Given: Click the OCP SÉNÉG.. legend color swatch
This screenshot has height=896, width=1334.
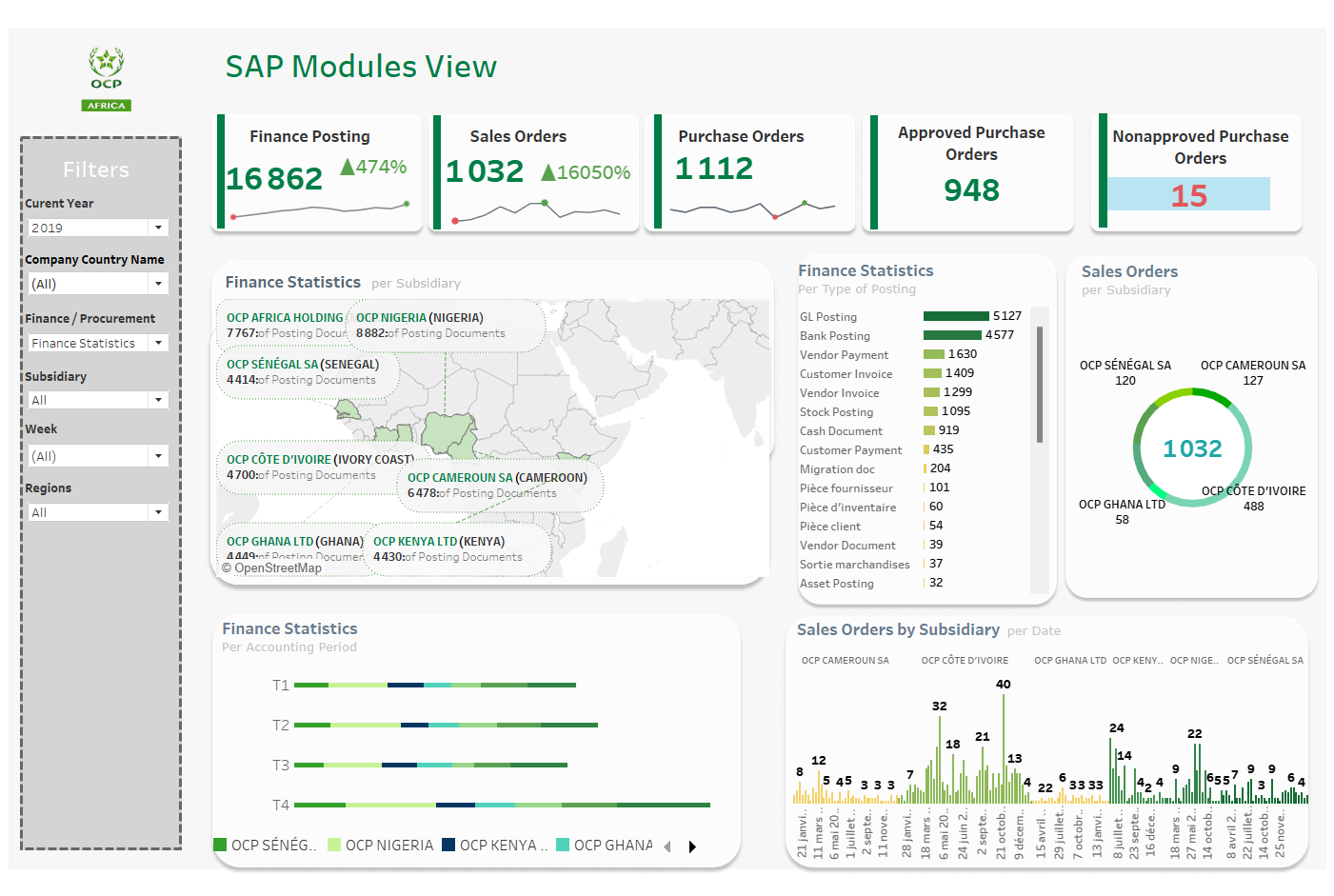Looking at the screenshot, I should [x=220, y=845].
